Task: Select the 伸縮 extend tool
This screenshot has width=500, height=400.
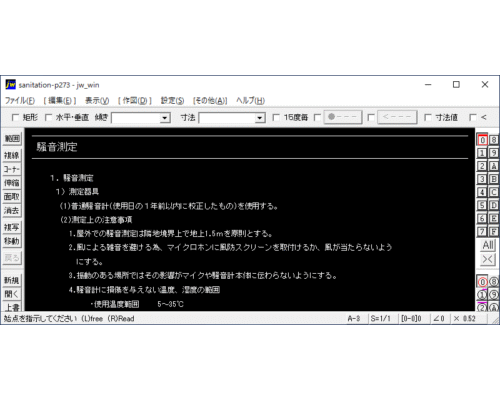Action: click(12, 183)
